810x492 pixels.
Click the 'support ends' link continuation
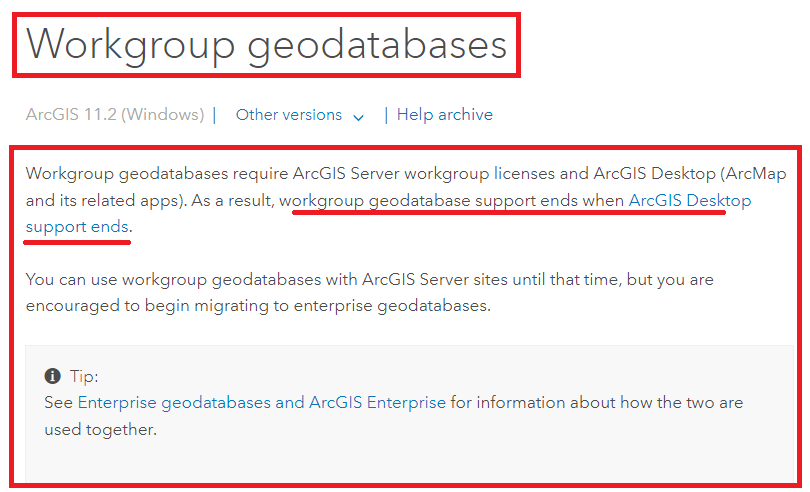(x=77, y=227)
